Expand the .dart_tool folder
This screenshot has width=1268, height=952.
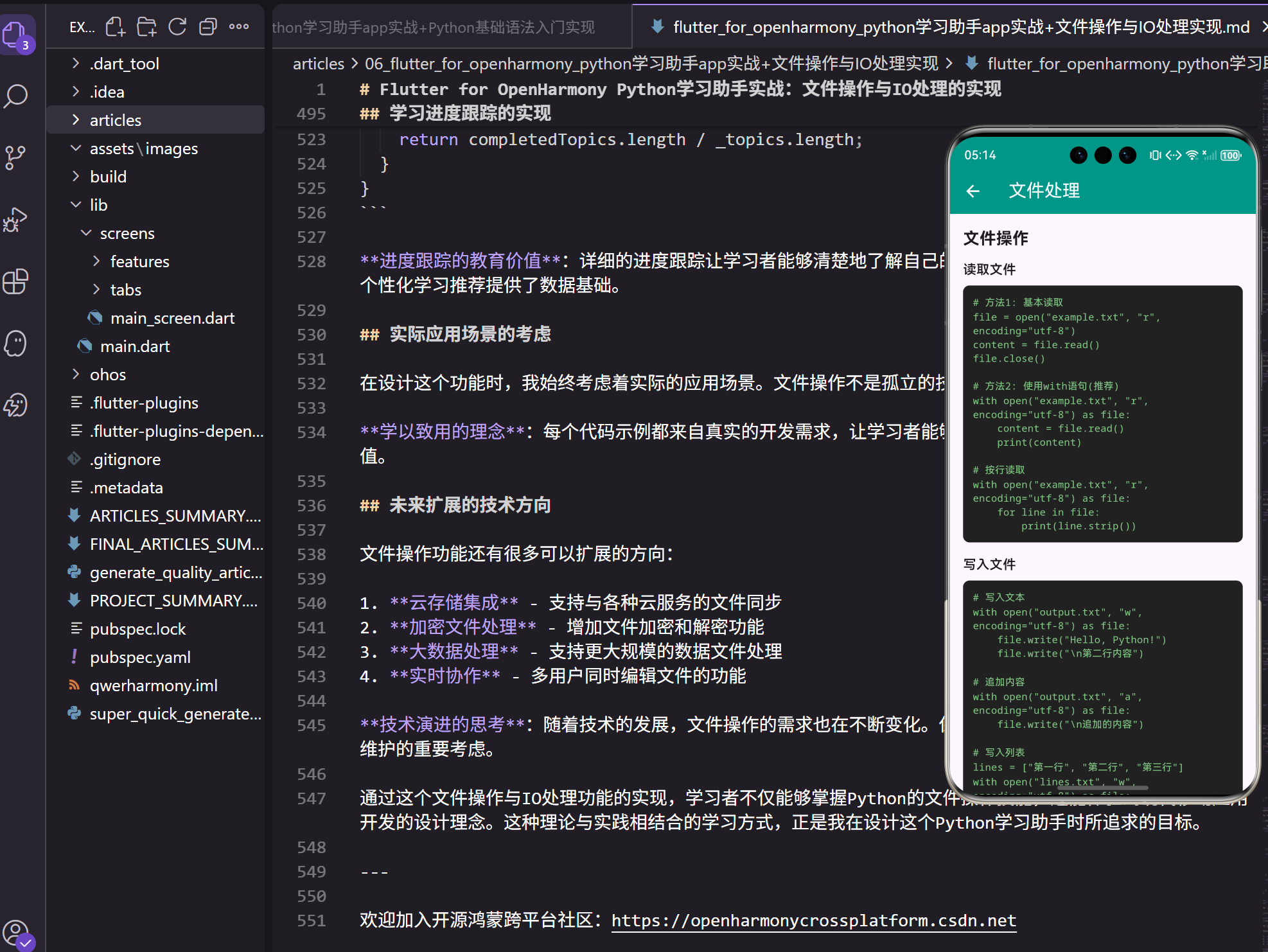[x=76, y=63]
